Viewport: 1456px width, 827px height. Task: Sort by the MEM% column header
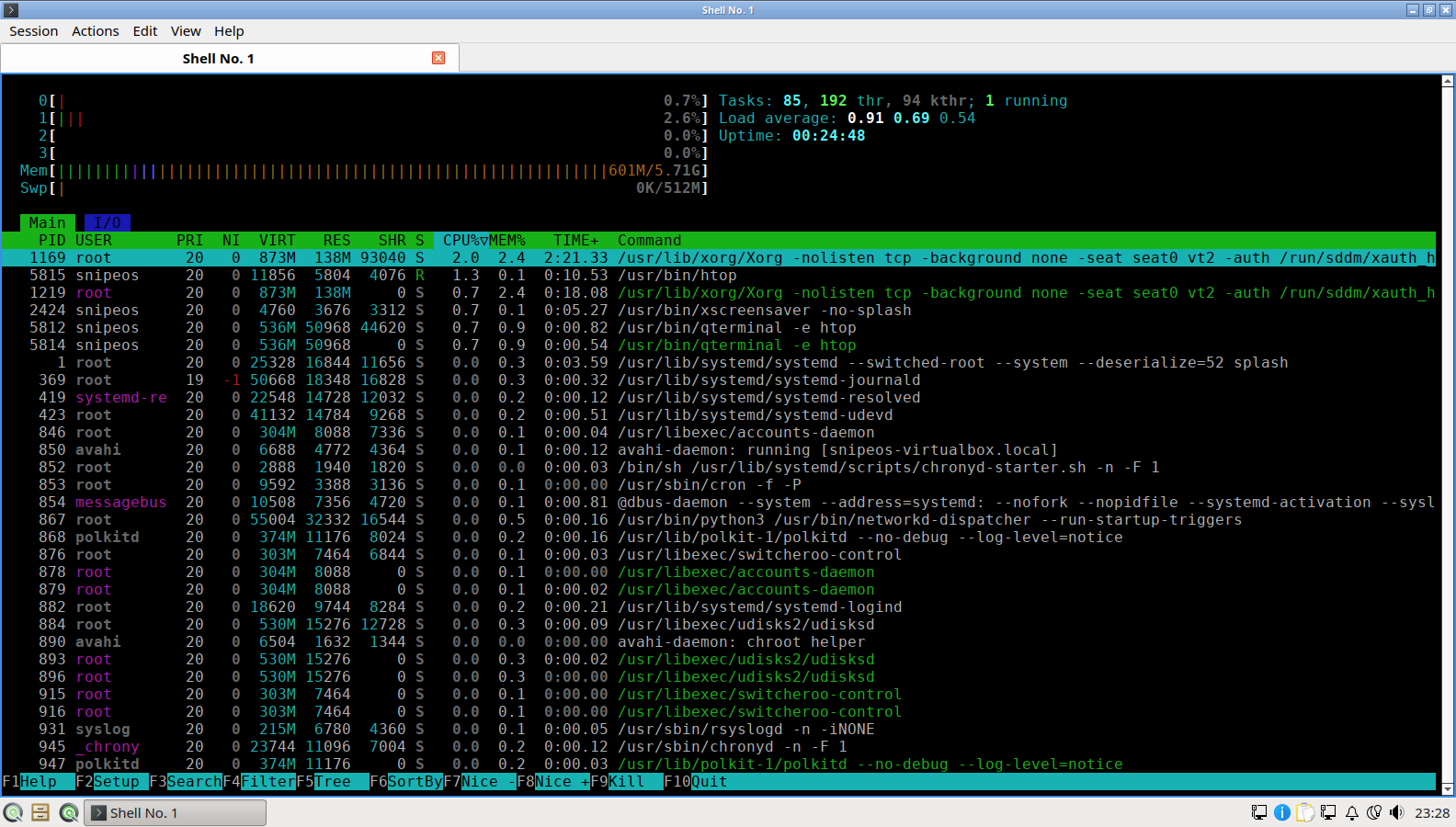(x=507, y=241)
